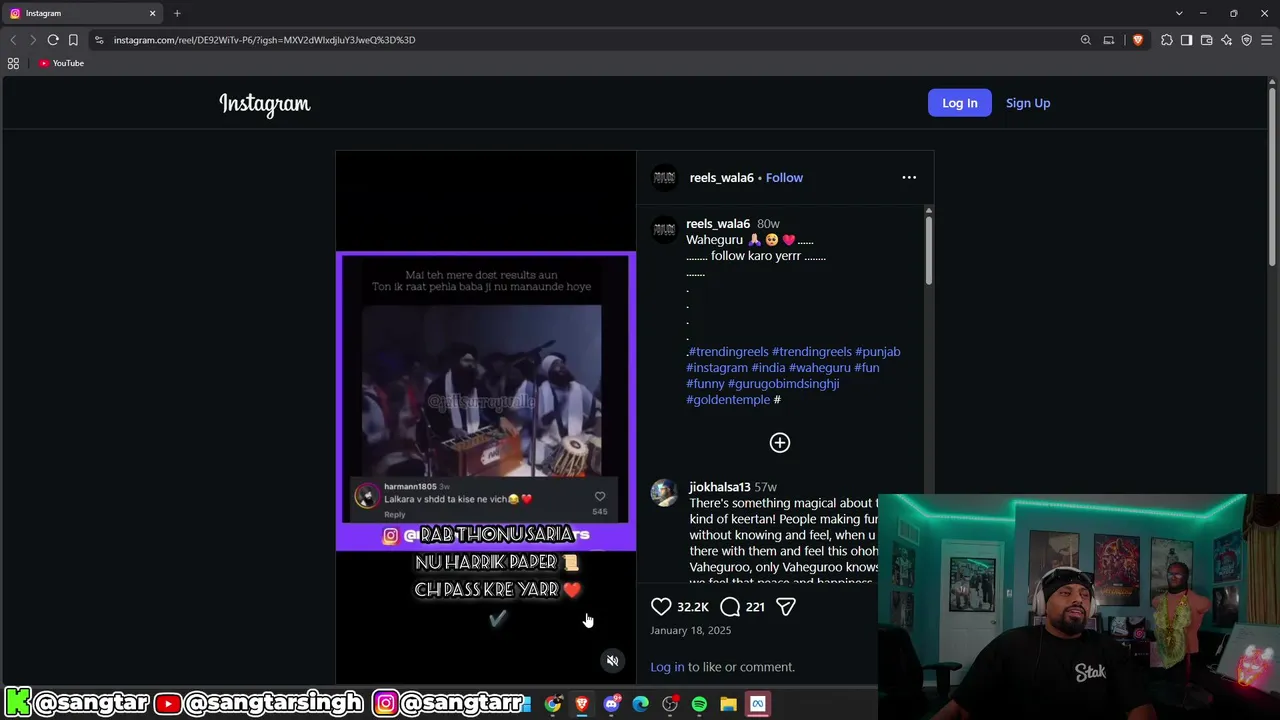Like the reel with the heart icon
1280x720 pixels.
point(661,606)
